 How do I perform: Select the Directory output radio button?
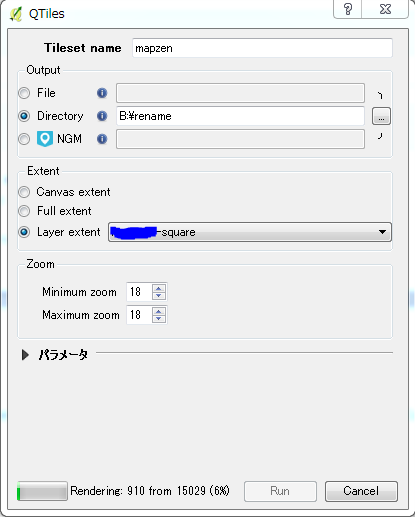(24, 116)
